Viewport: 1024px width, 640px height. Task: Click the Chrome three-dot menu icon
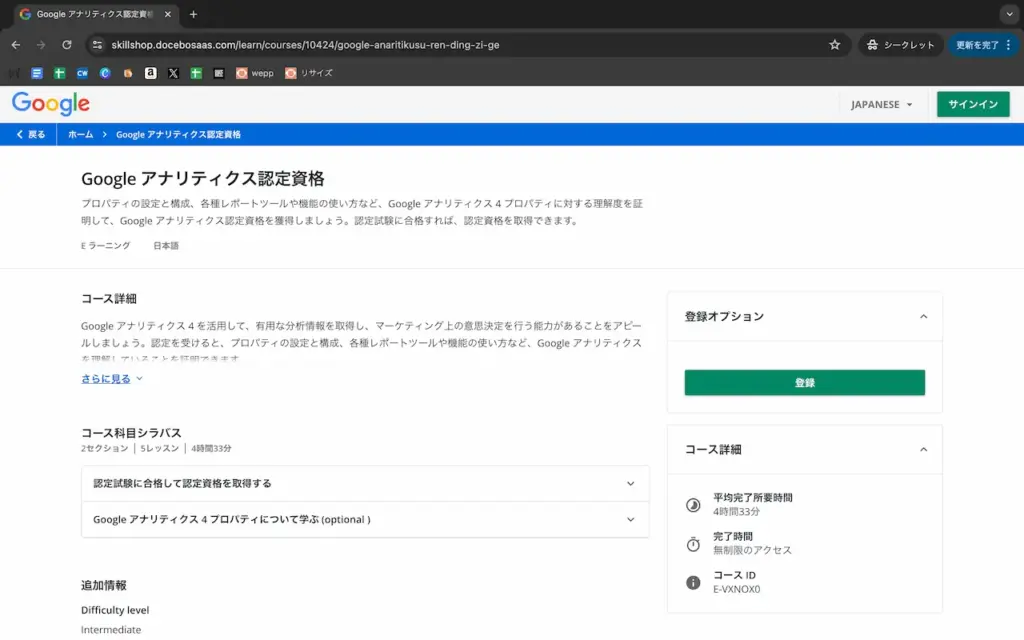pyautogui.click(x=1009, y=45)
